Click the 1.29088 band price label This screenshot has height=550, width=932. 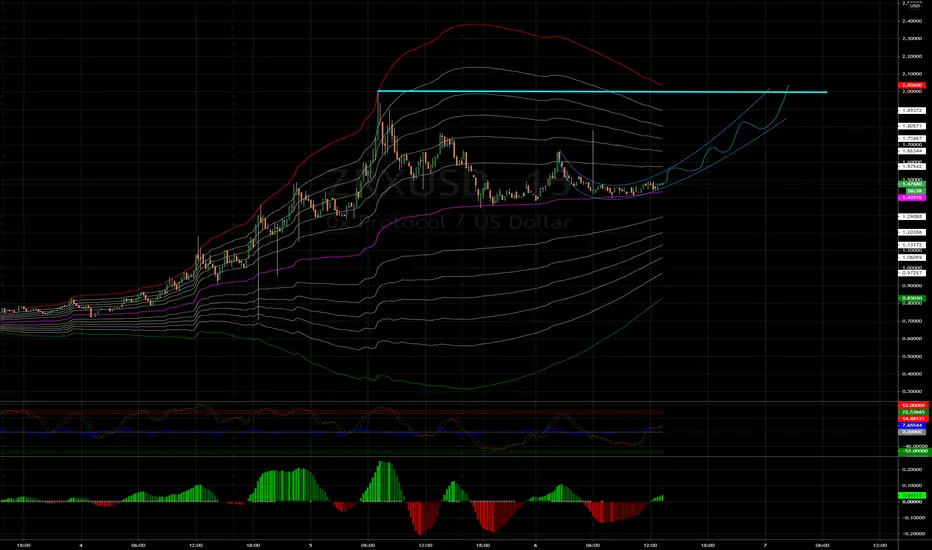pyautogui.click(x=912, y=216)
